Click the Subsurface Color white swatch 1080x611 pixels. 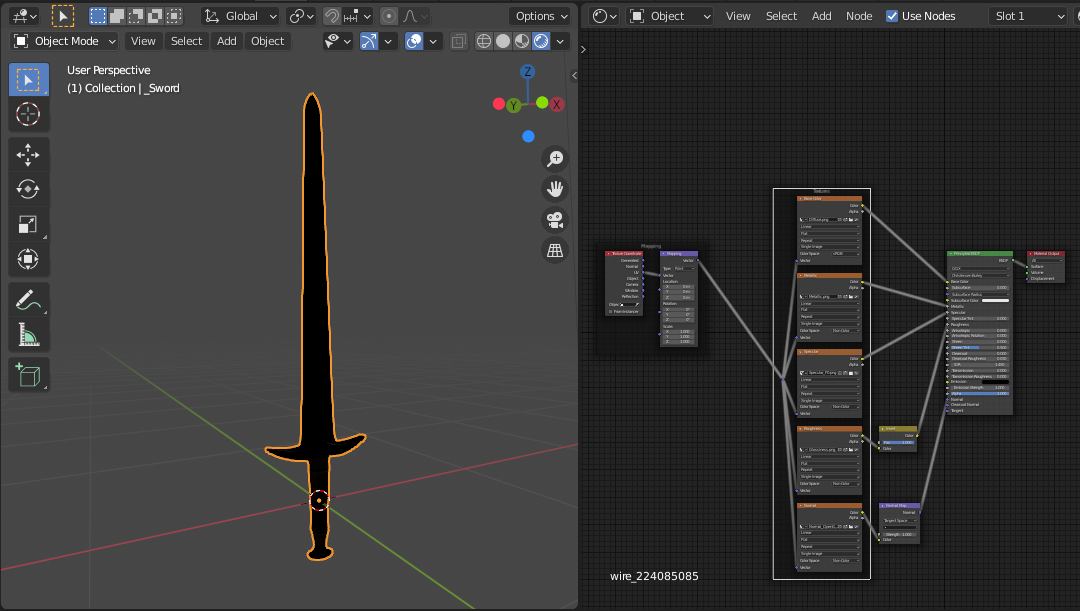(x=995, y=300)
